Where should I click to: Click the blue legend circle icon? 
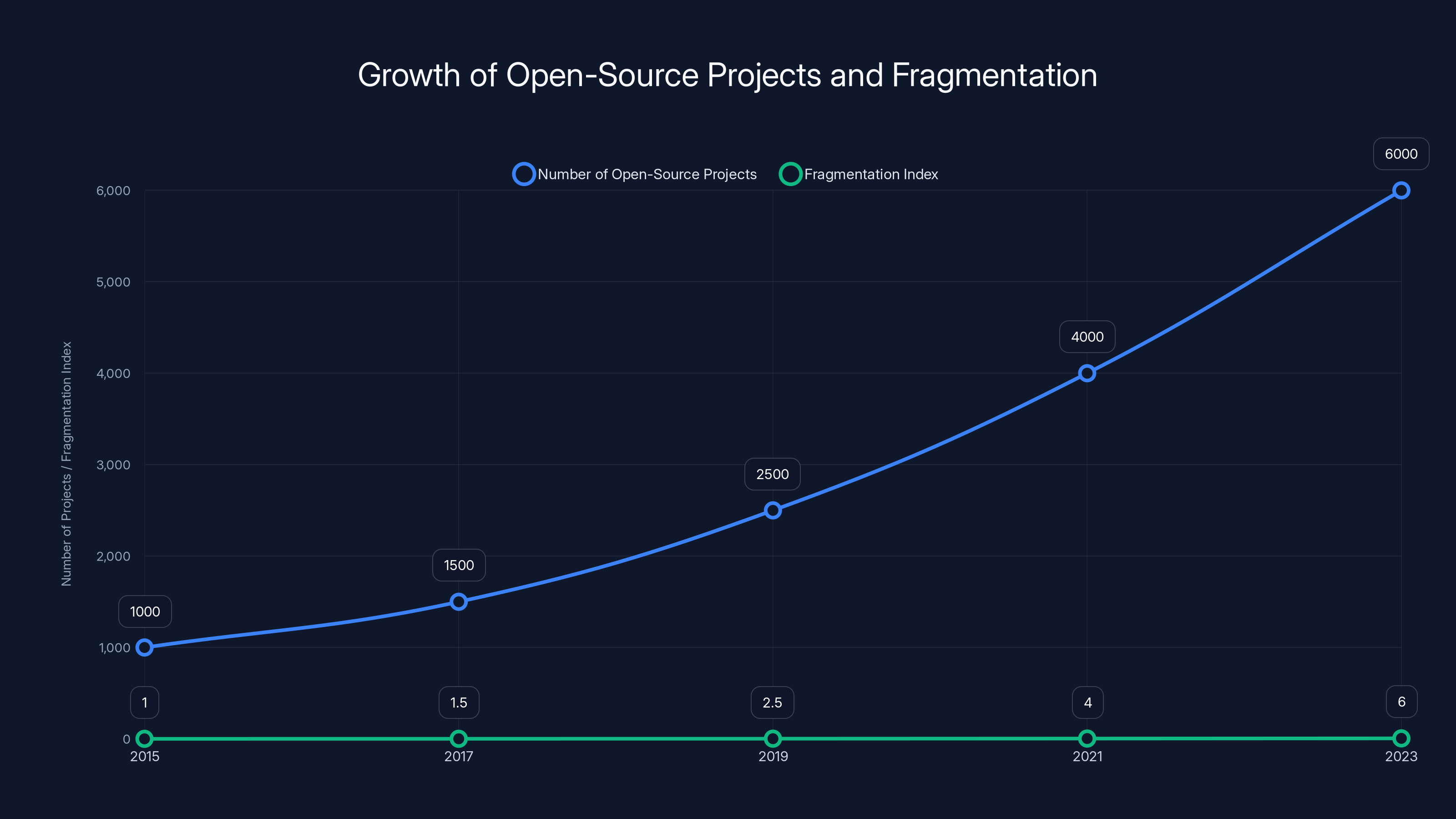point(524,174)
